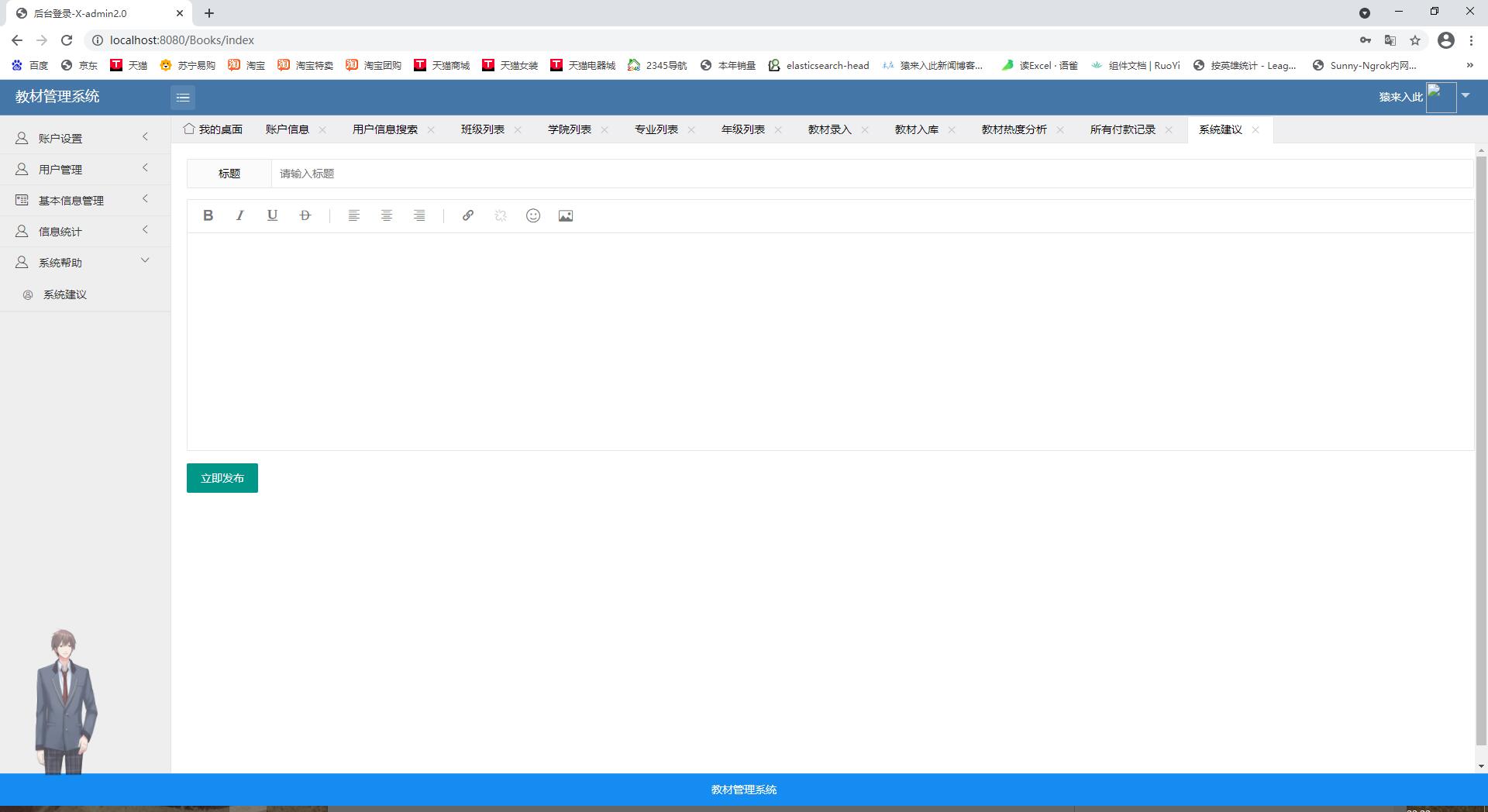
Task: Open the emoji picker
Action: (x=533, y=215)
